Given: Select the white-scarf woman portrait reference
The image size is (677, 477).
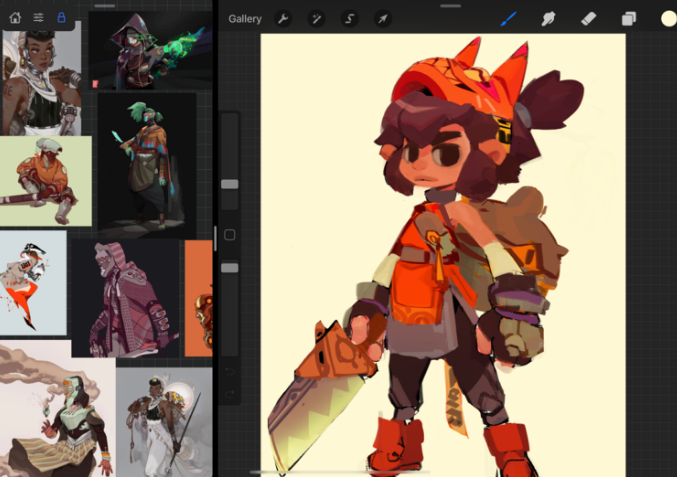Looking at the screenshot, I should tap(41, 82).
